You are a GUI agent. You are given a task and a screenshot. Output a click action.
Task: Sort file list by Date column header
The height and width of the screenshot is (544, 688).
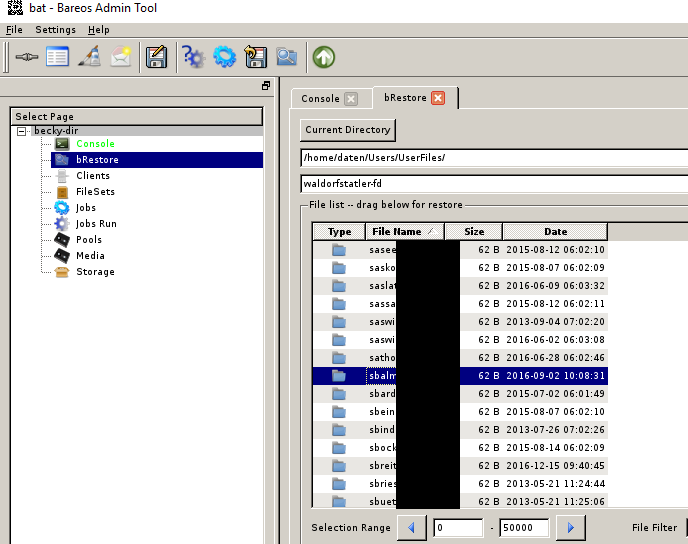555,232
